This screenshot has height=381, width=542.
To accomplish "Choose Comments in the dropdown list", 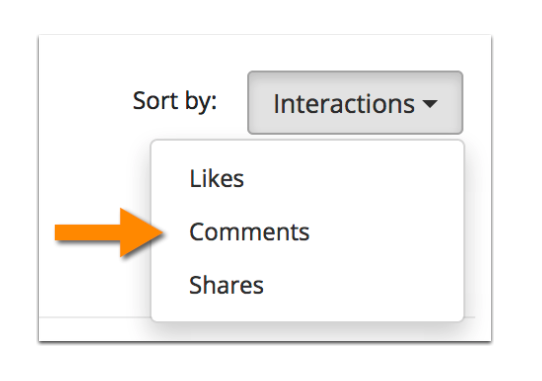I will pyautogui.click(x=249, y=232).
